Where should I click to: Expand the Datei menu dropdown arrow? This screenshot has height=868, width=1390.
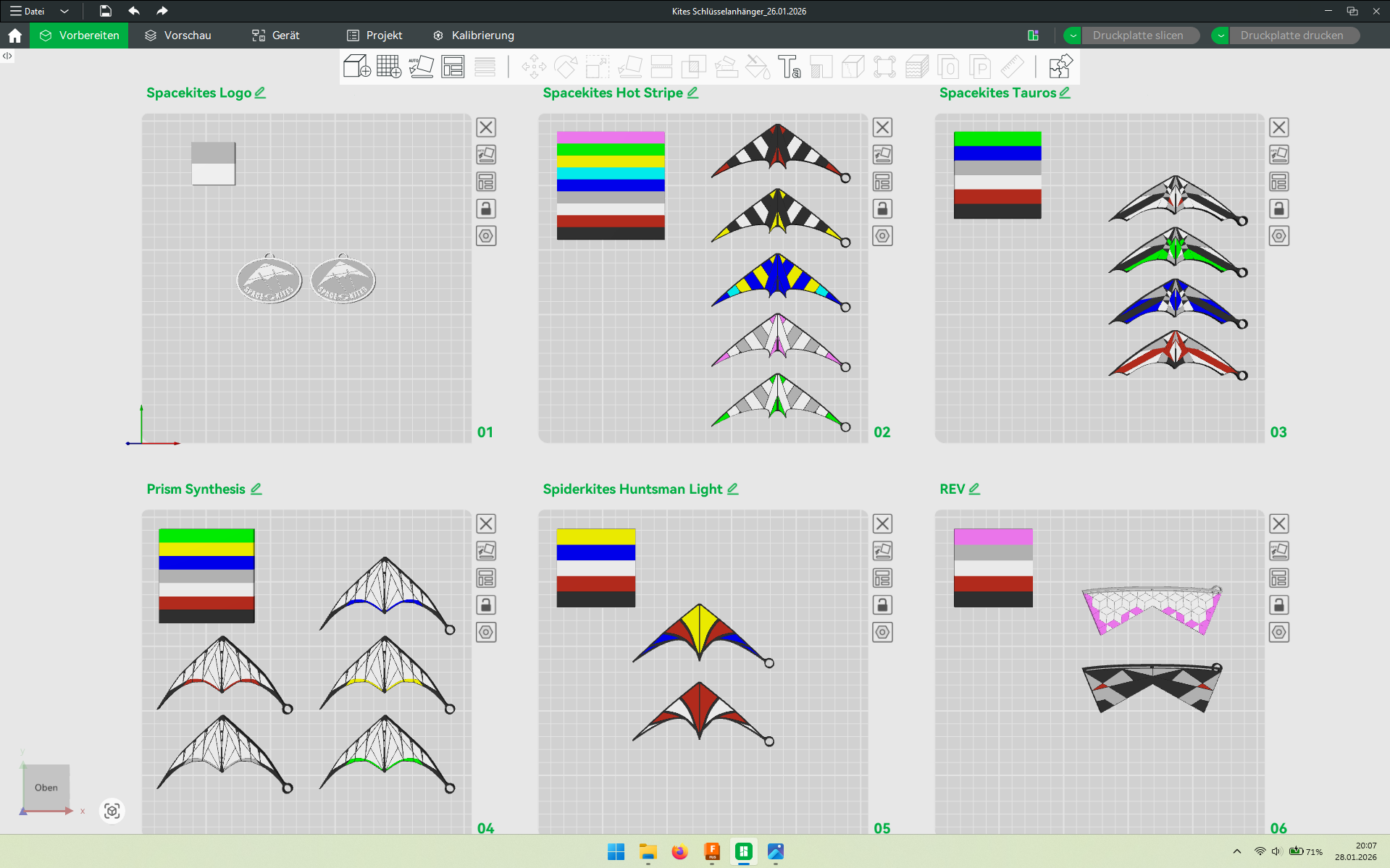[64, 11]
